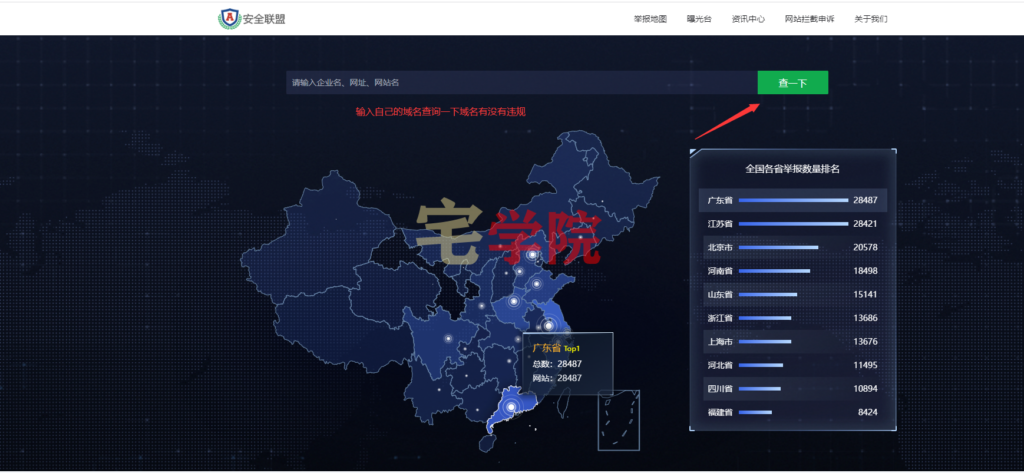Screen dimensions: 1024x473
Task: Click Hainan island on the map
Action: coord(487,444)
